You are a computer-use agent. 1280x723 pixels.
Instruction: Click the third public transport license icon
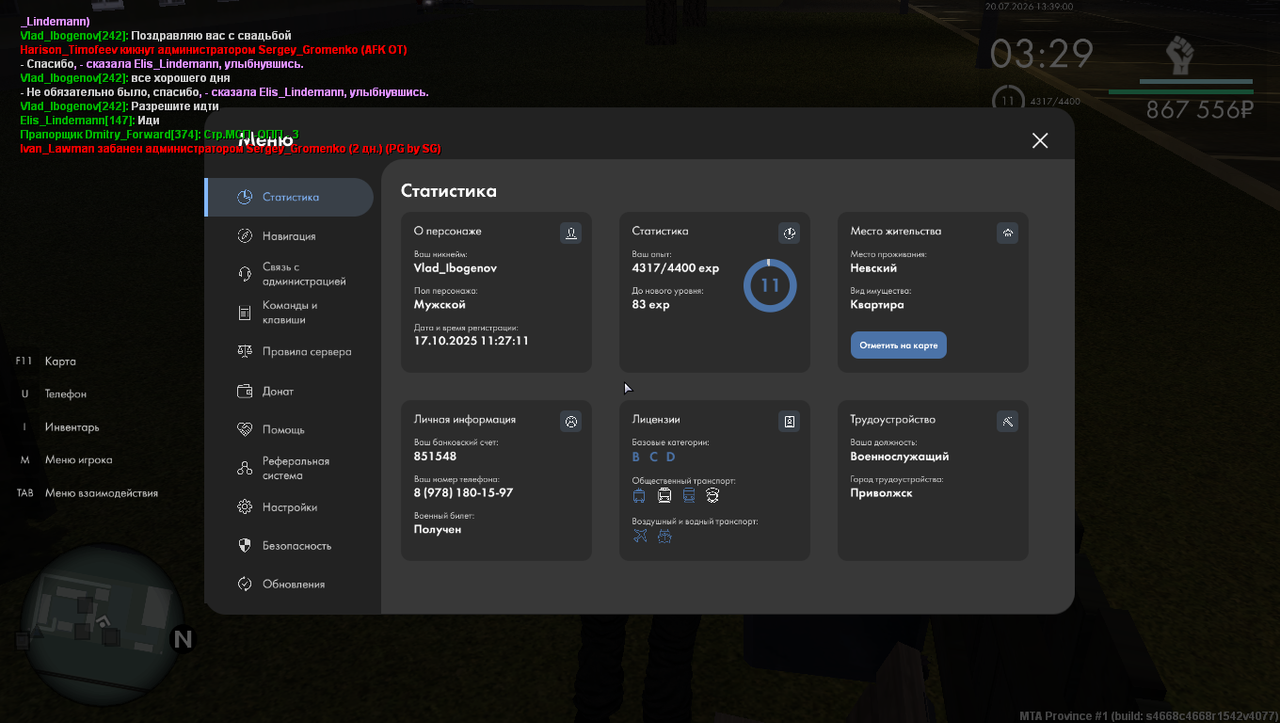point(688,495)
